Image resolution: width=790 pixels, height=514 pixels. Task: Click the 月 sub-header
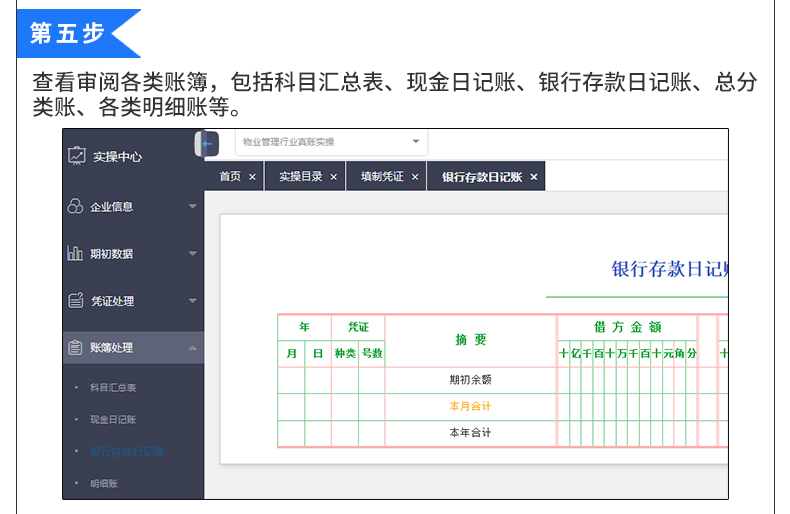pos(291,353)
